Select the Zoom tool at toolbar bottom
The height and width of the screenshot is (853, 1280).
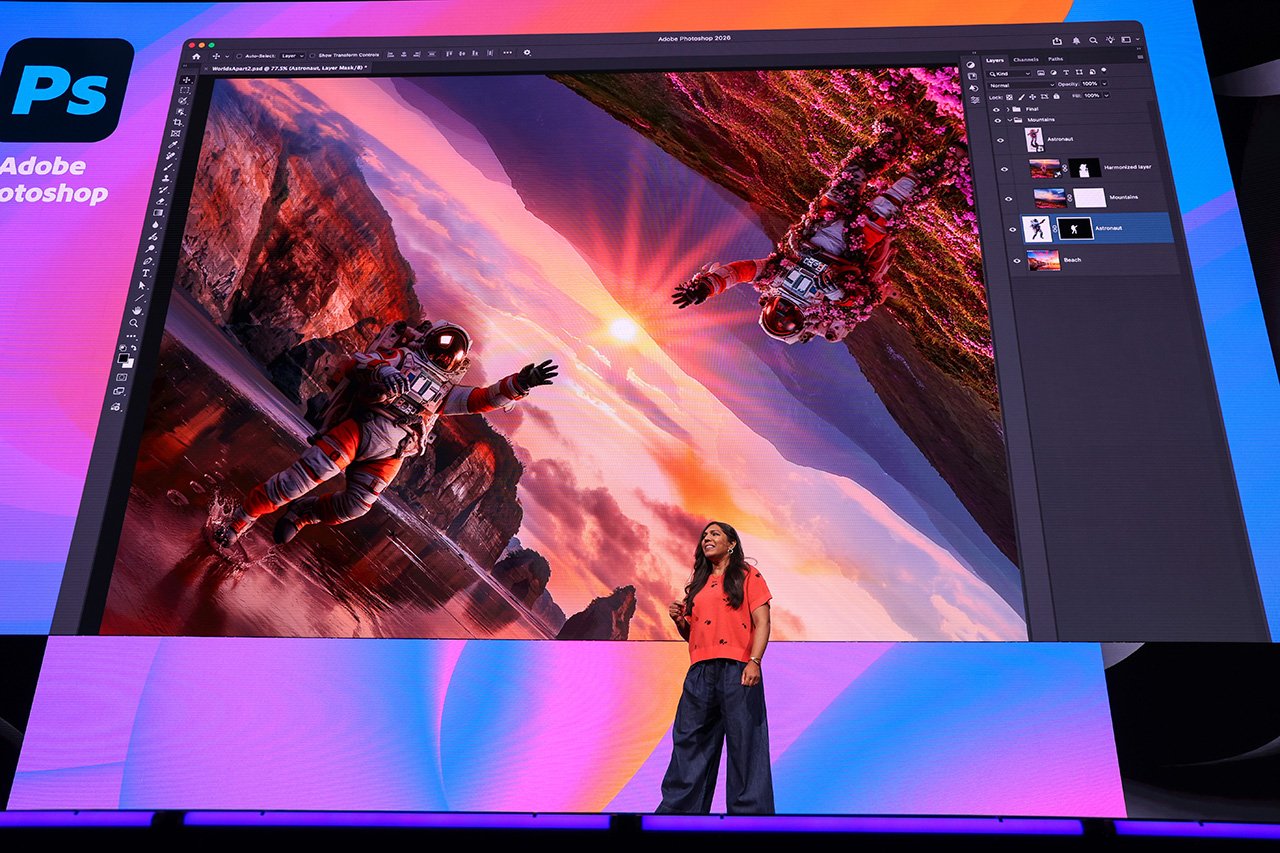[134, 322]
